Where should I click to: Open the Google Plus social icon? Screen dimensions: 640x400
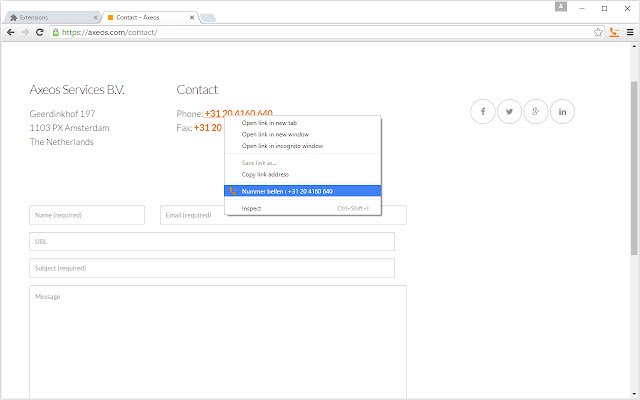pos(536,111)
